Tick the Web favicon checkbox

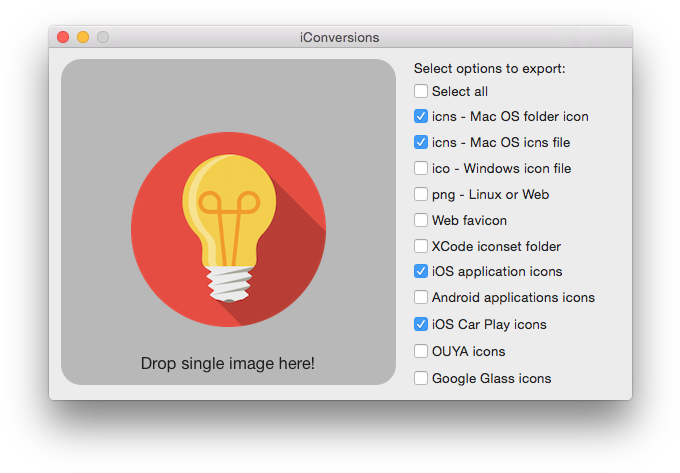[x=421, y=220]
